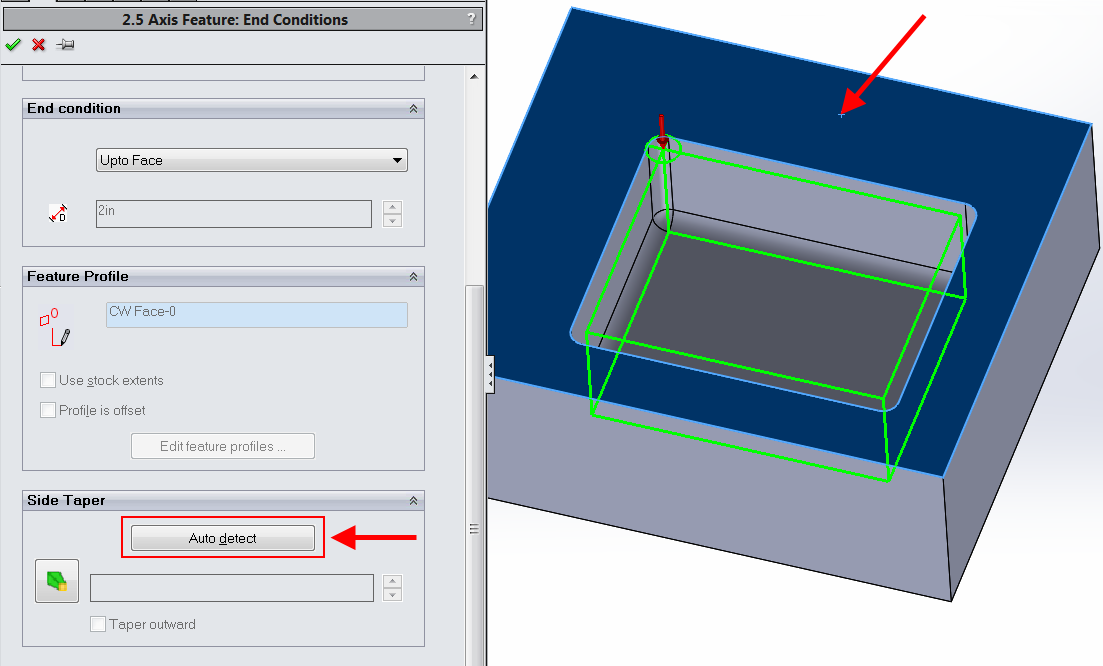Cancel with the red X icon
Viewport: 1103px width, 666px height.
point(39,45)
